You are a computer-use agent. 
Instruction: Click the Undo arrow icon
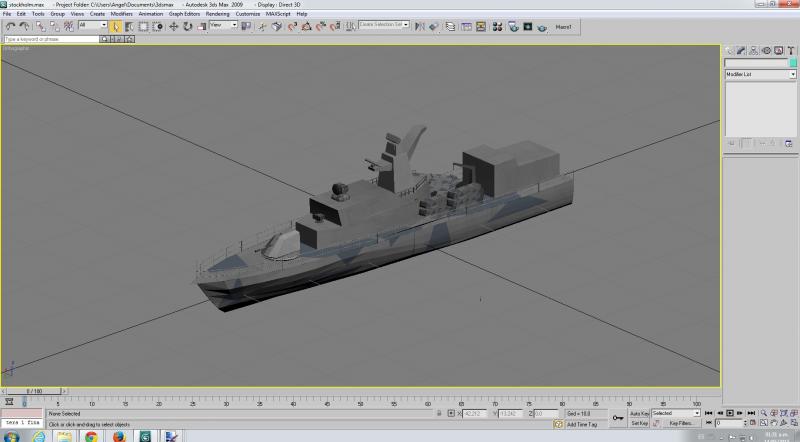(11, 27)
